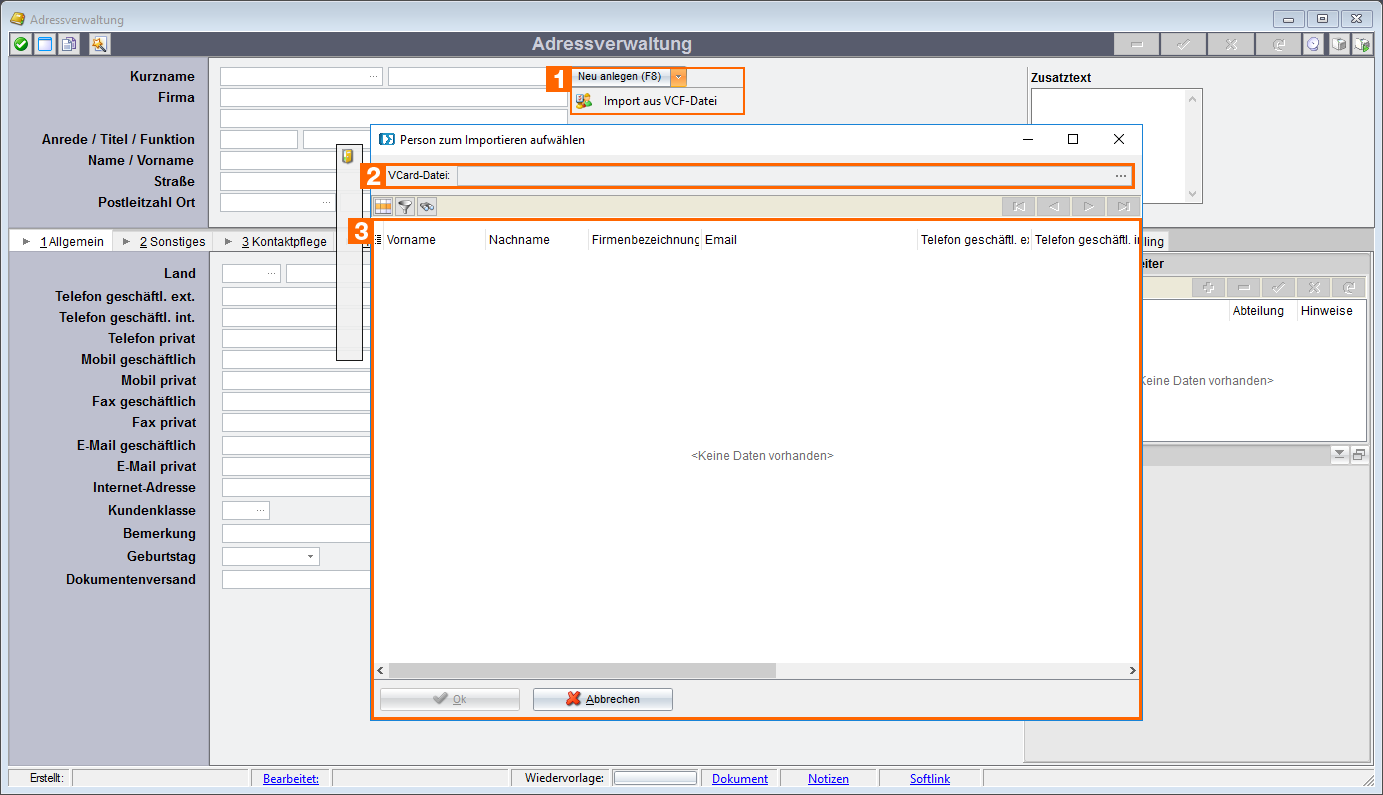Browse for a VCard-Datei using the ellipsis
Viewport: 1383px width, 795px height.
click(1122, 176)
